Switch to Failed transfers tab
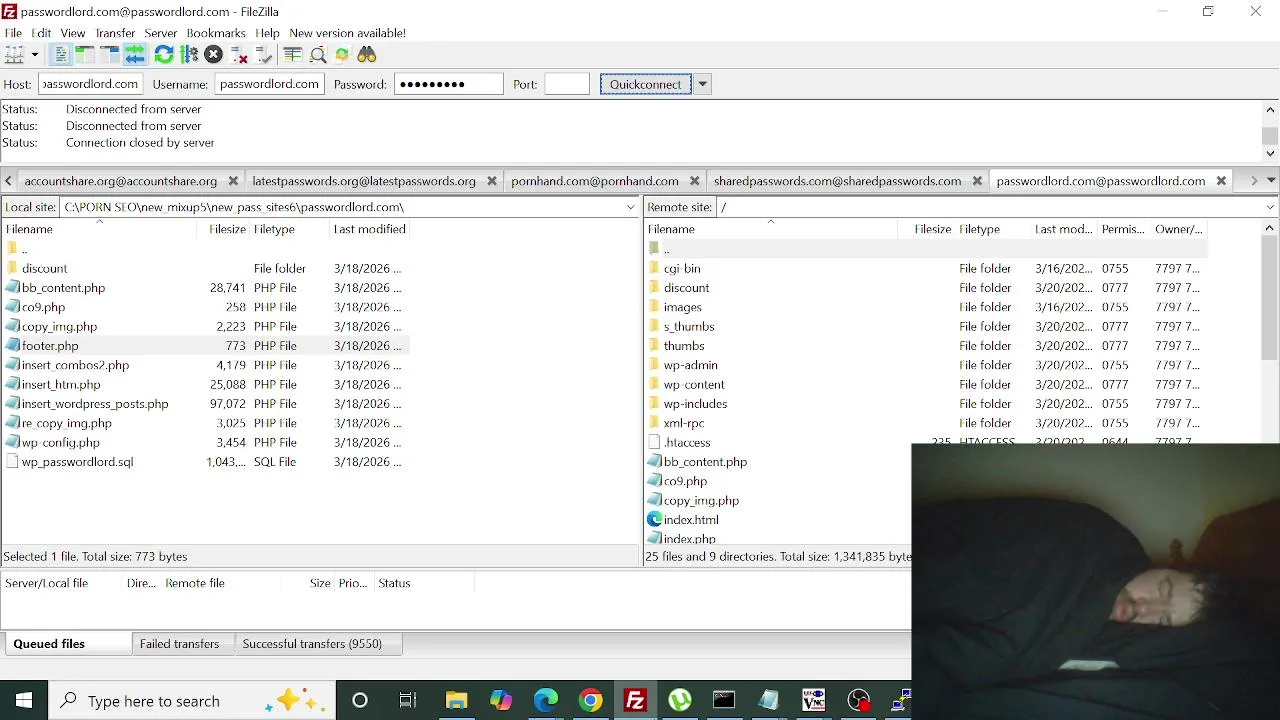Viewport: 1280px width, 720px height. point(179,644)
